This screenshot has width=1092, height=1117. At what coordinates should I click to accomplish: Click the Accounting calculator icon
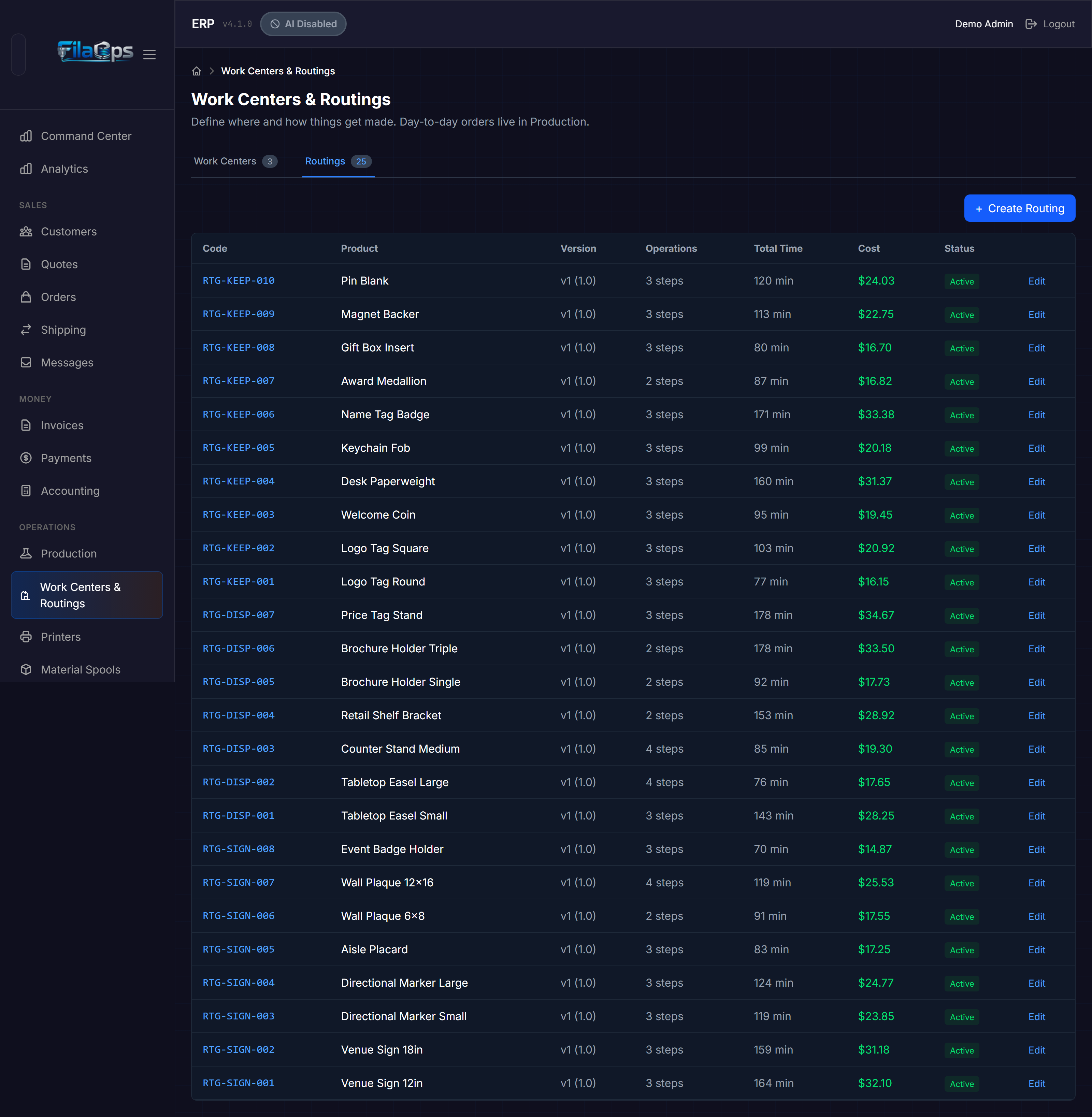coord(26,491)
